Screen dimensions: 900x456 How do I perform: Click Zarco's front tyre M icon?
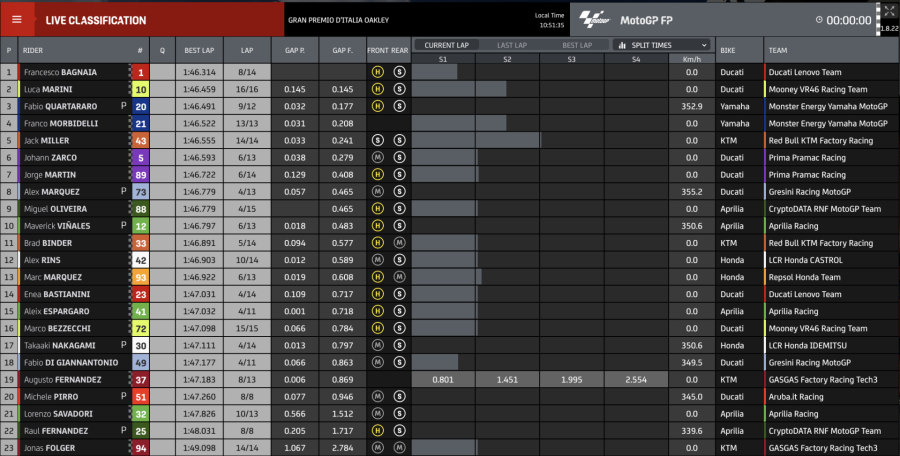[x=378, y=157]
